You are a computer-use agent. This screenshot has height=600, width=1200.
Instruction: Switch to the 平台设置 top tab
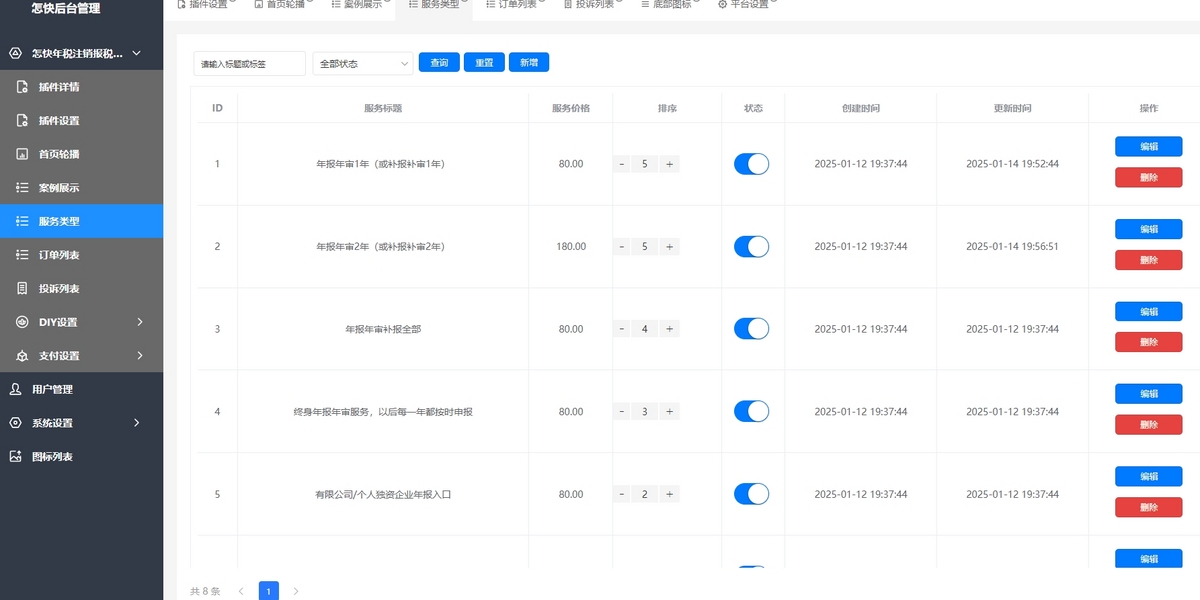pyautogui.click(x=745, y=4)
